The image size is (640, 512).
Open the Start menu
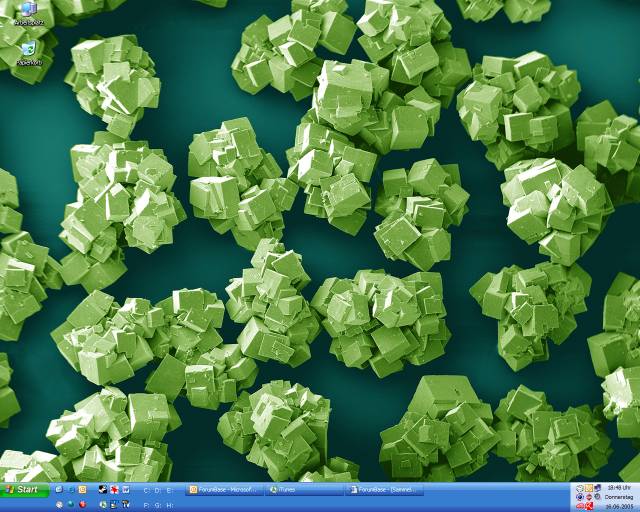tap(24, 490)
